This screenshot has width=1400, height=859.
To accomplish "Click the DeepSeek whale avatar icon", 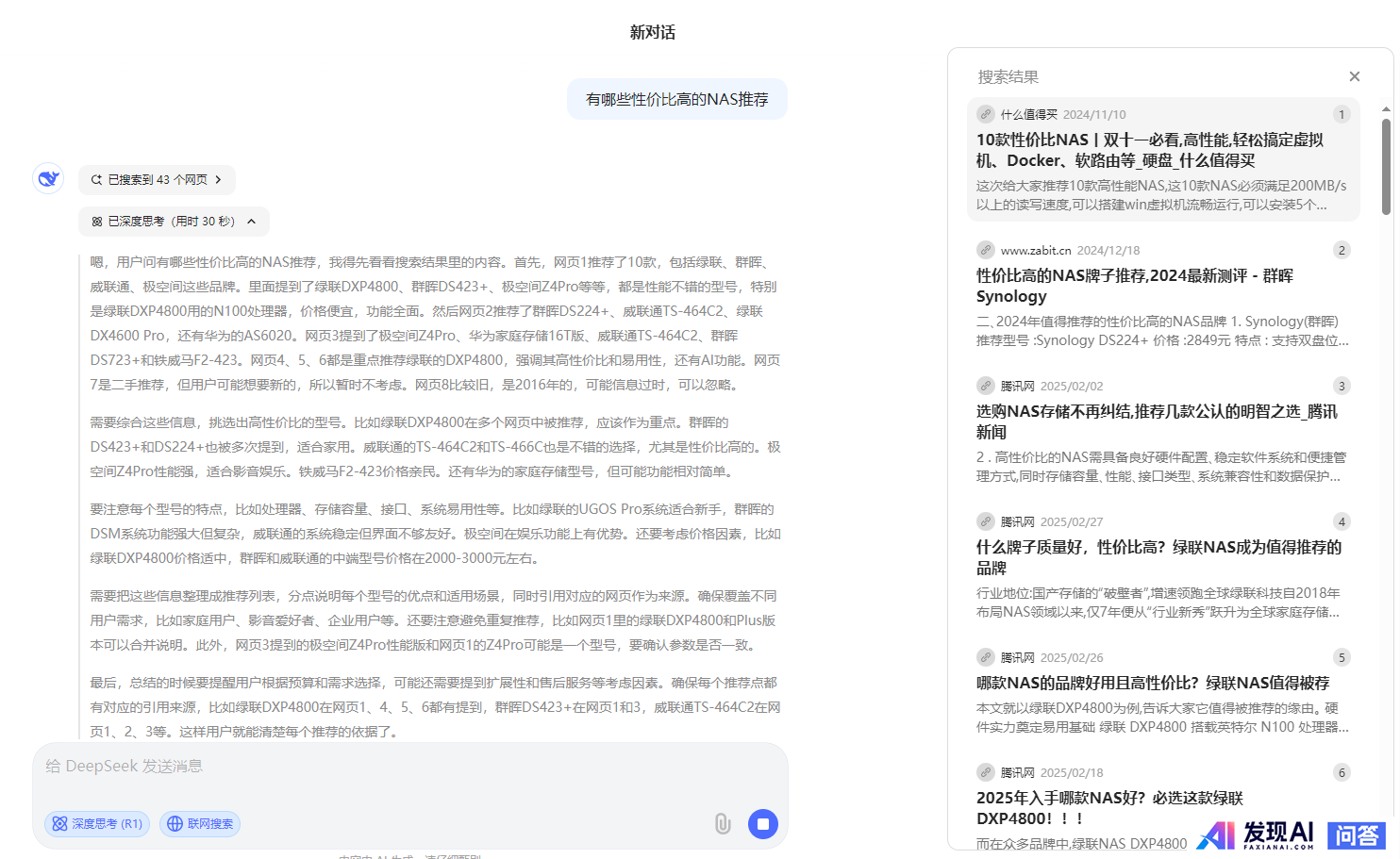I will pyautogui.click(x=48, y=178).
